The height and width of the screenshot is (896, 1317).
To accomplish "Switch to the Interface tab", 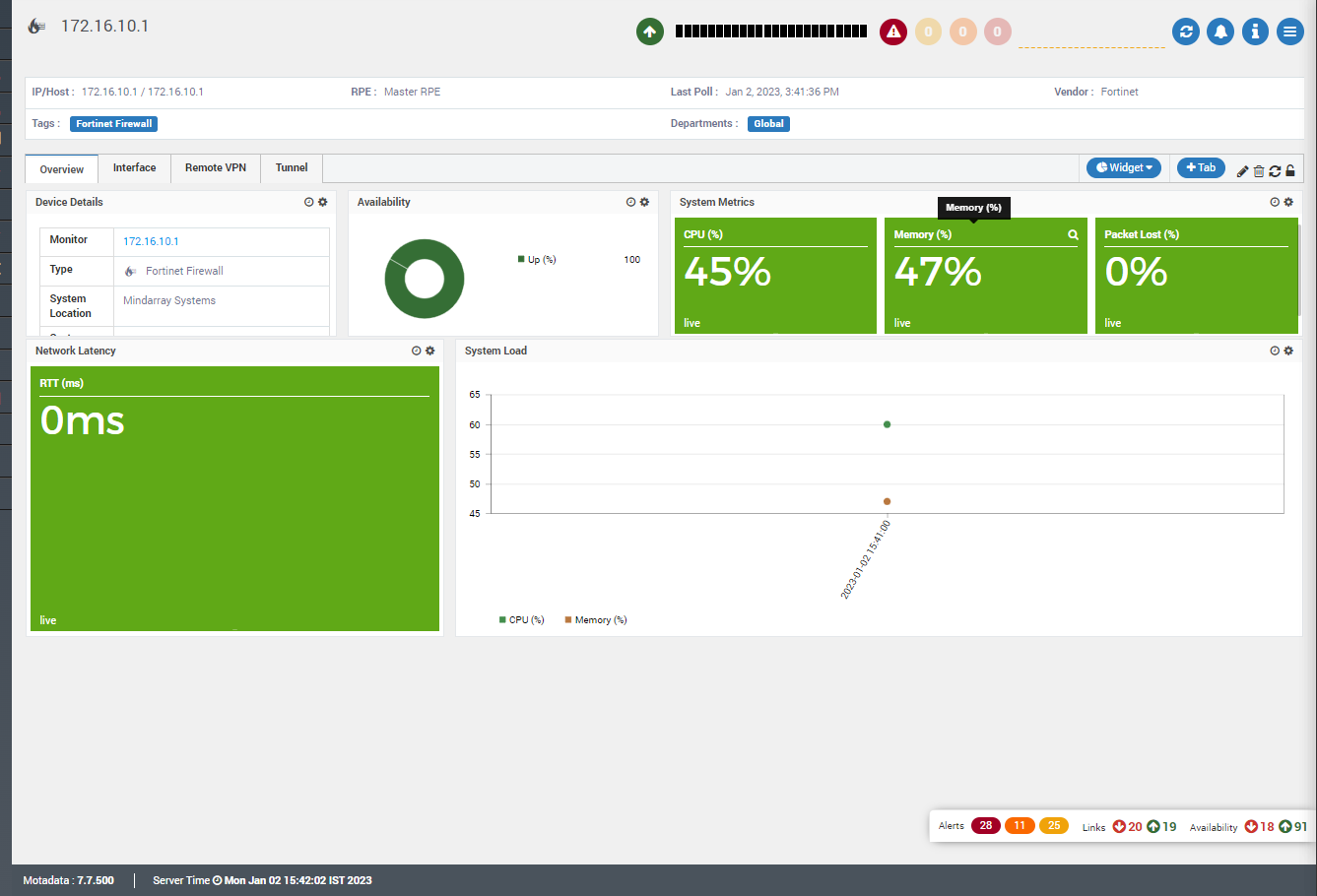I will (134, 168).
